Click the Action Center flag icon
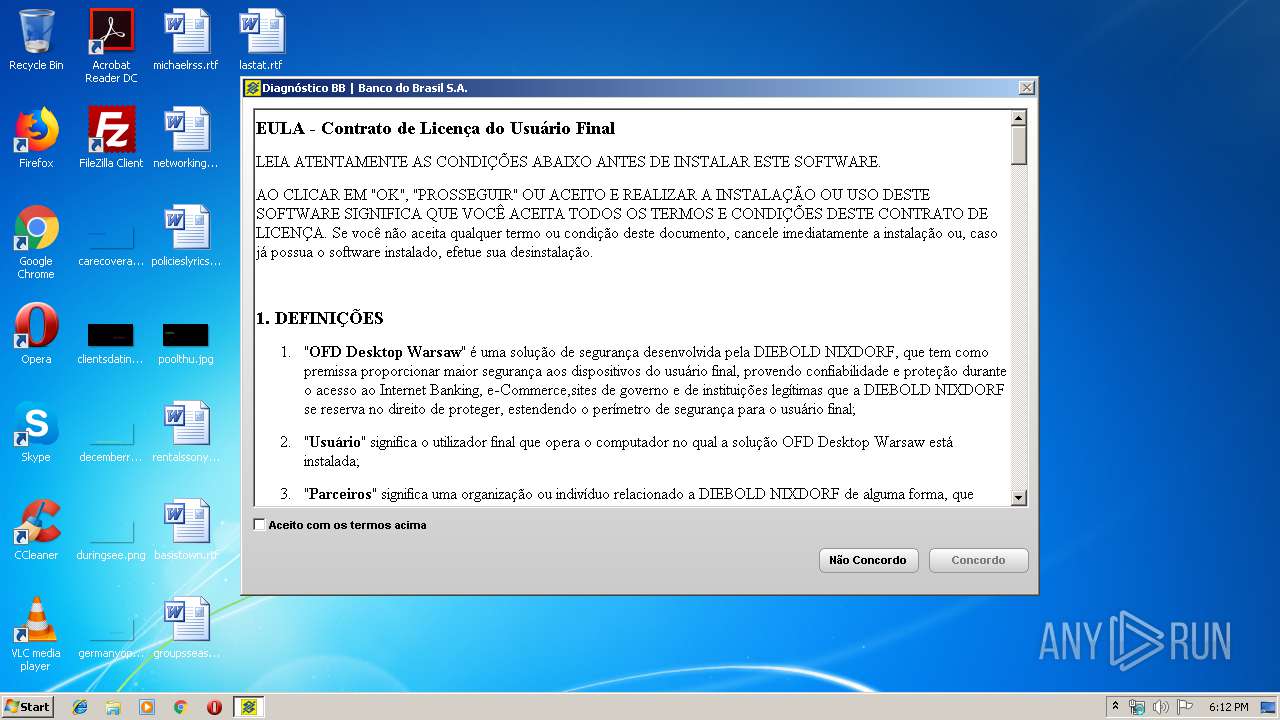 click(x=1185, y=707)
